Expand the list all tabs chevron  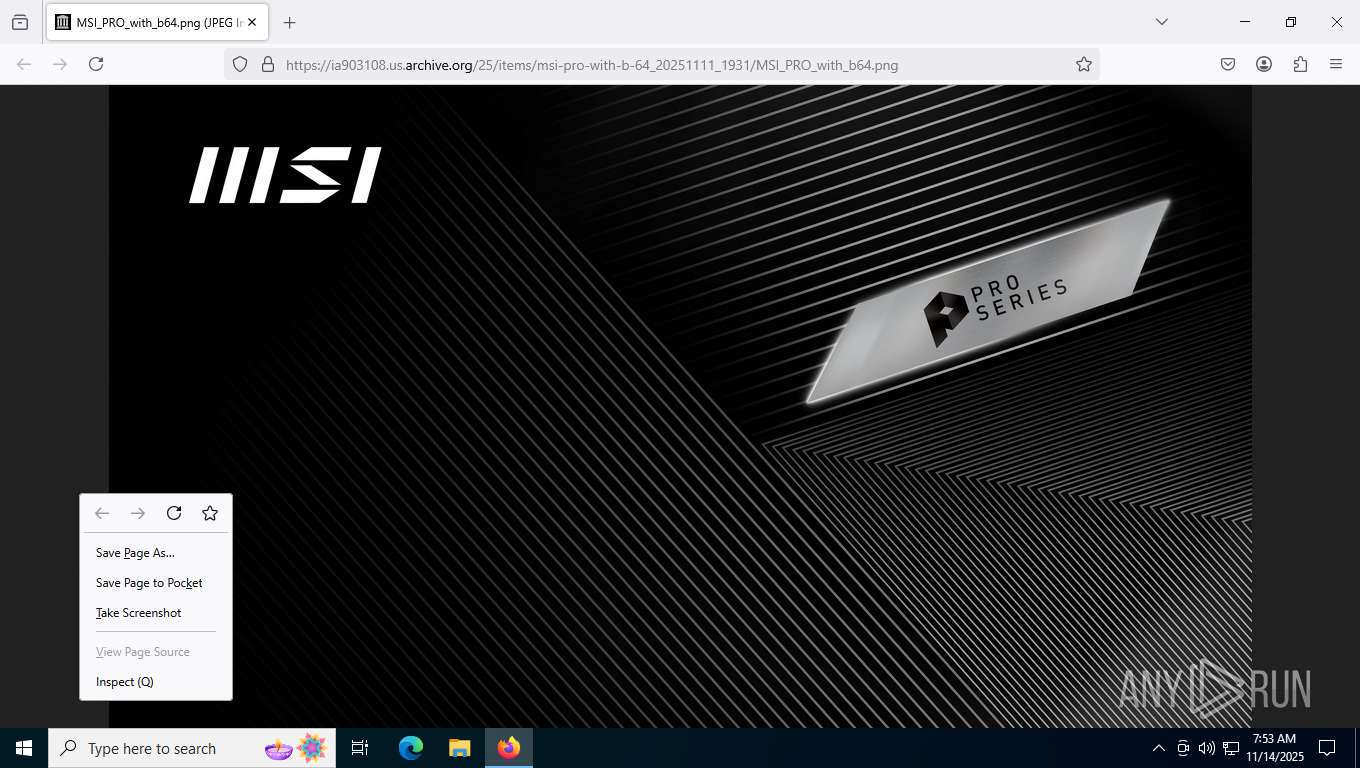[x=1161, y=22]
